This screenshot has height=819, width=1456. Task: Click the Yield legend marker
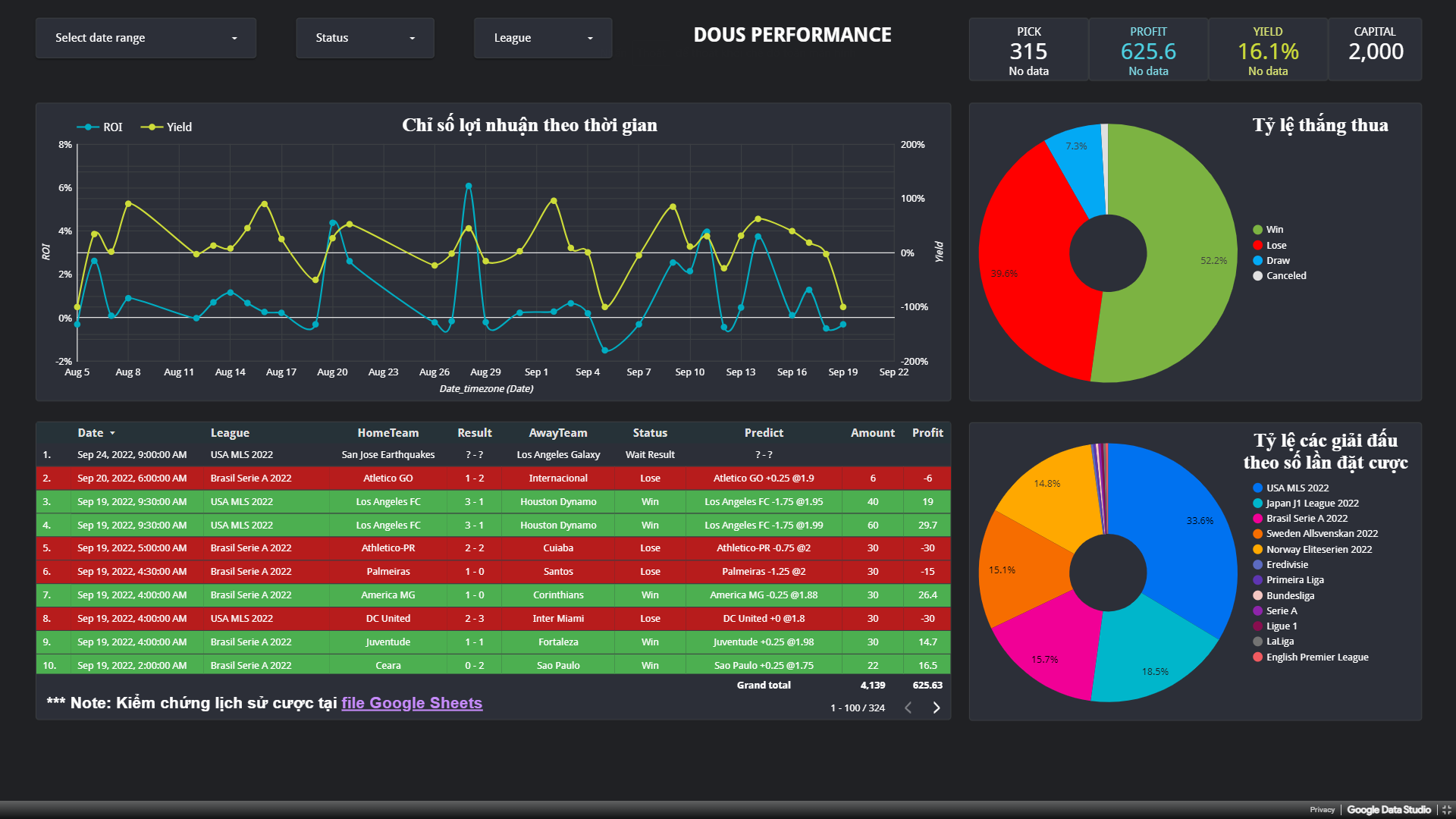click(x=152, y=127)
